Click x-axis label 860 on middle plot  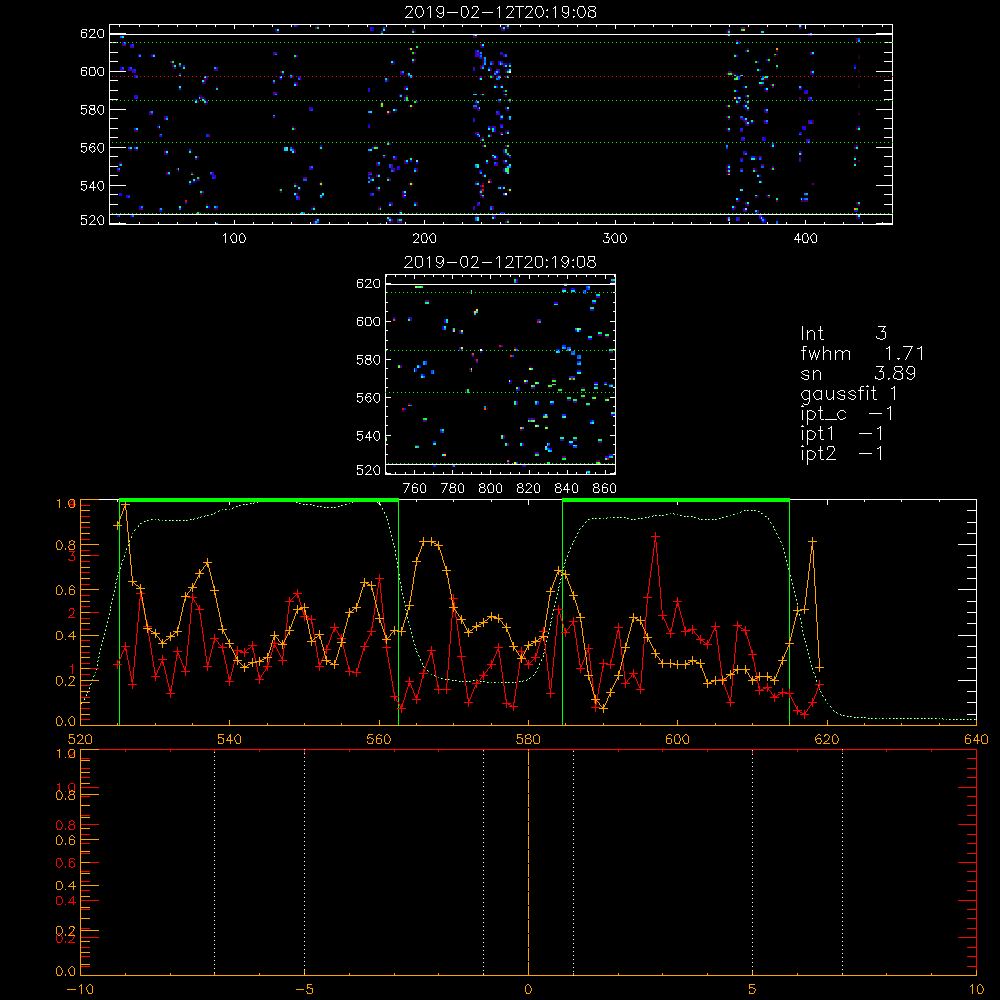pyautogui.click(x=605, y=489)
